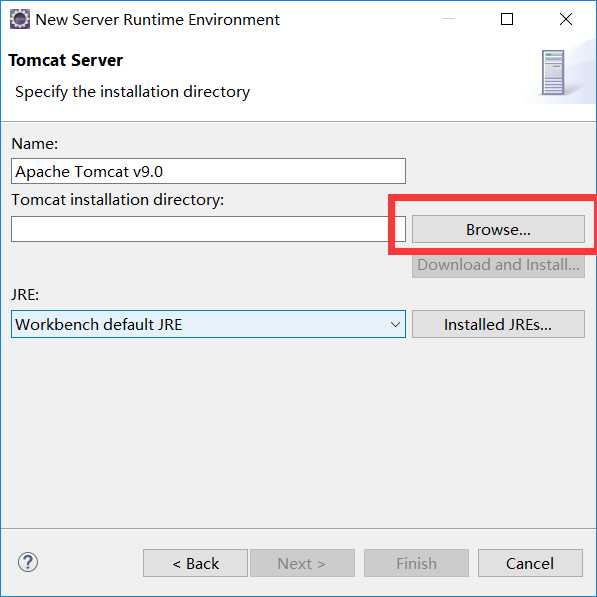Maximize the New Server Runtime Environment window
The image size is (597, 597).
[507, 19]
